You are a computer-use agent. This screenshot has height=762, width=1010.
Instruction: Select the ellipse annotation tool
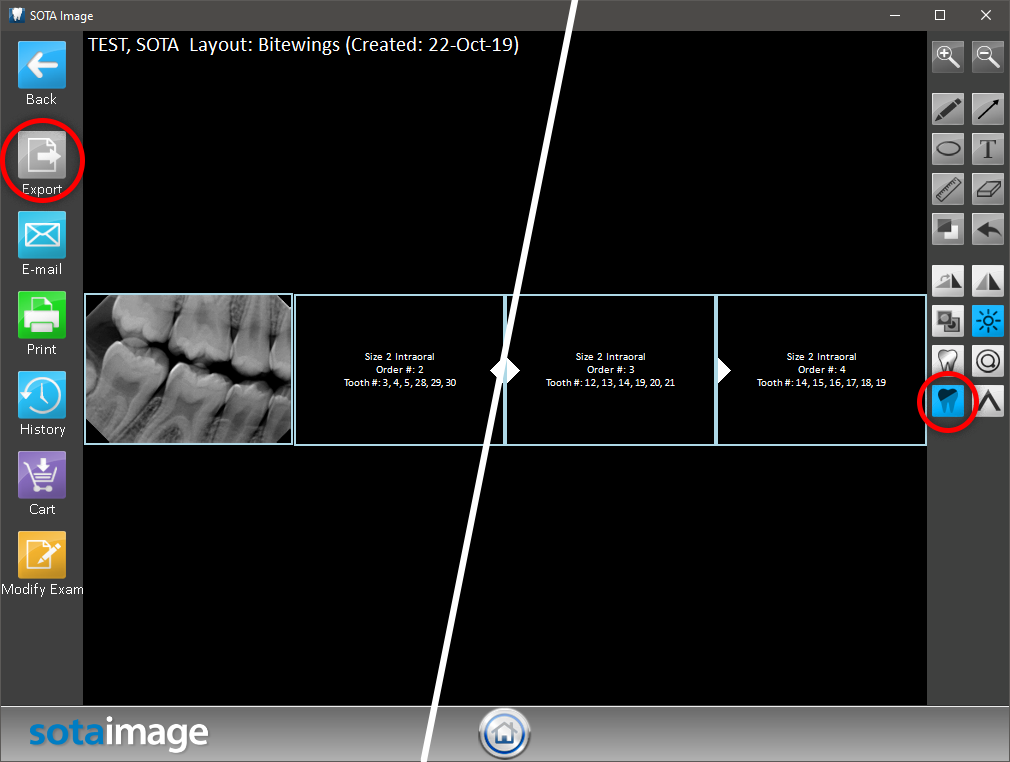(x=948, y=149)
